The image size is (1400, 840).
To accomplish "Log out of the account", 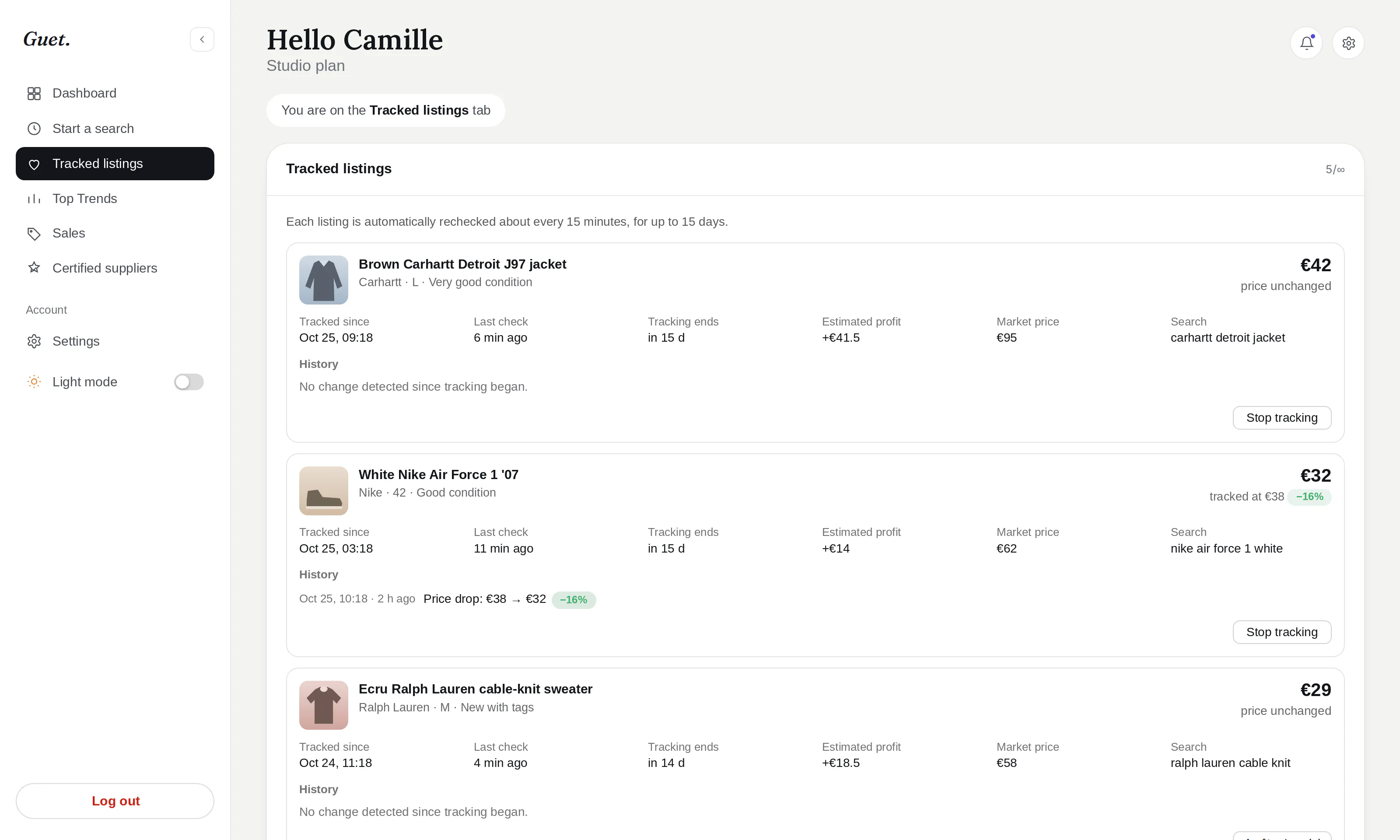I will pyautogui.click(x=115, y=801).
